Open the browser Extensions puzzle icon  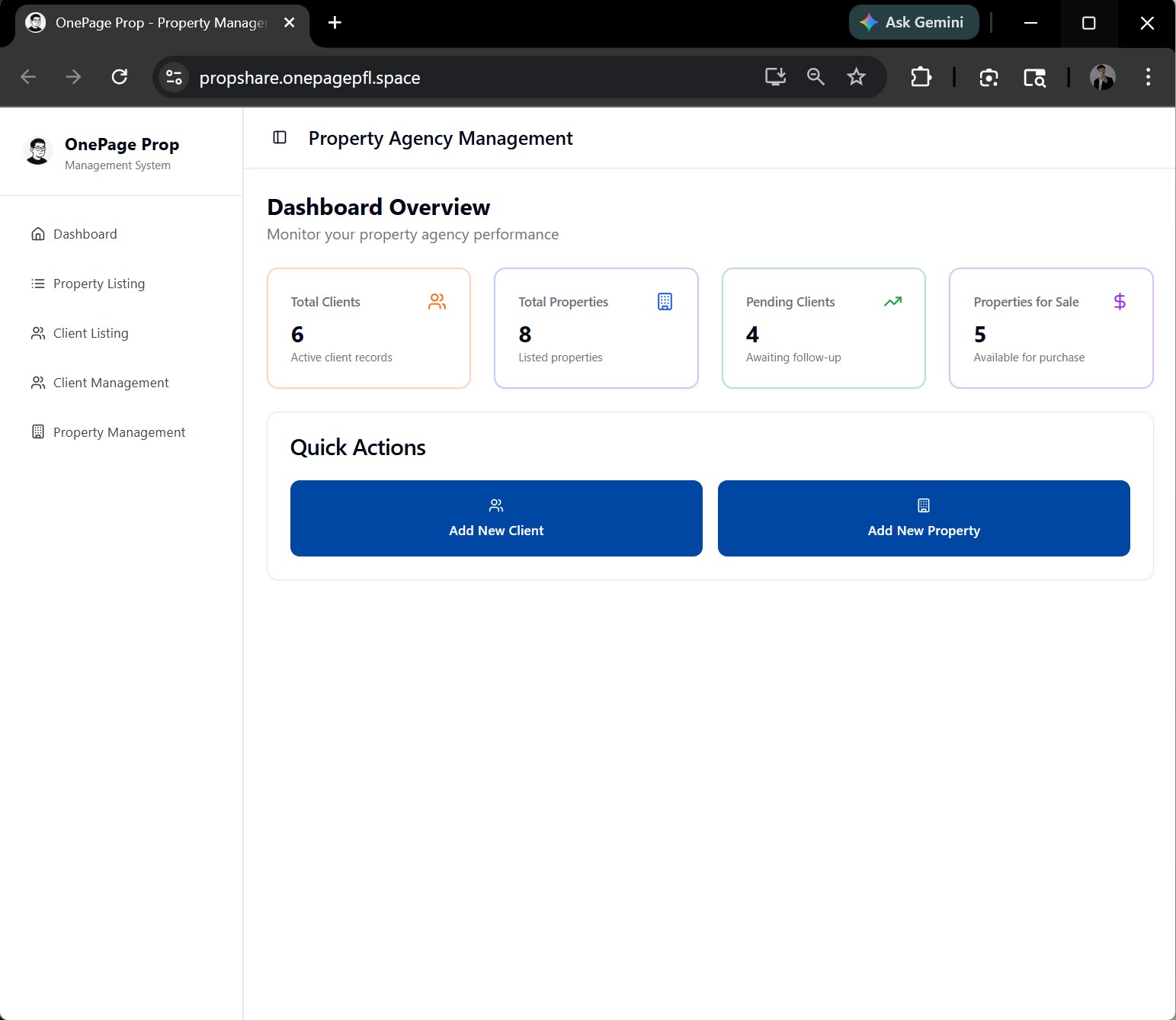pos(921,77)
